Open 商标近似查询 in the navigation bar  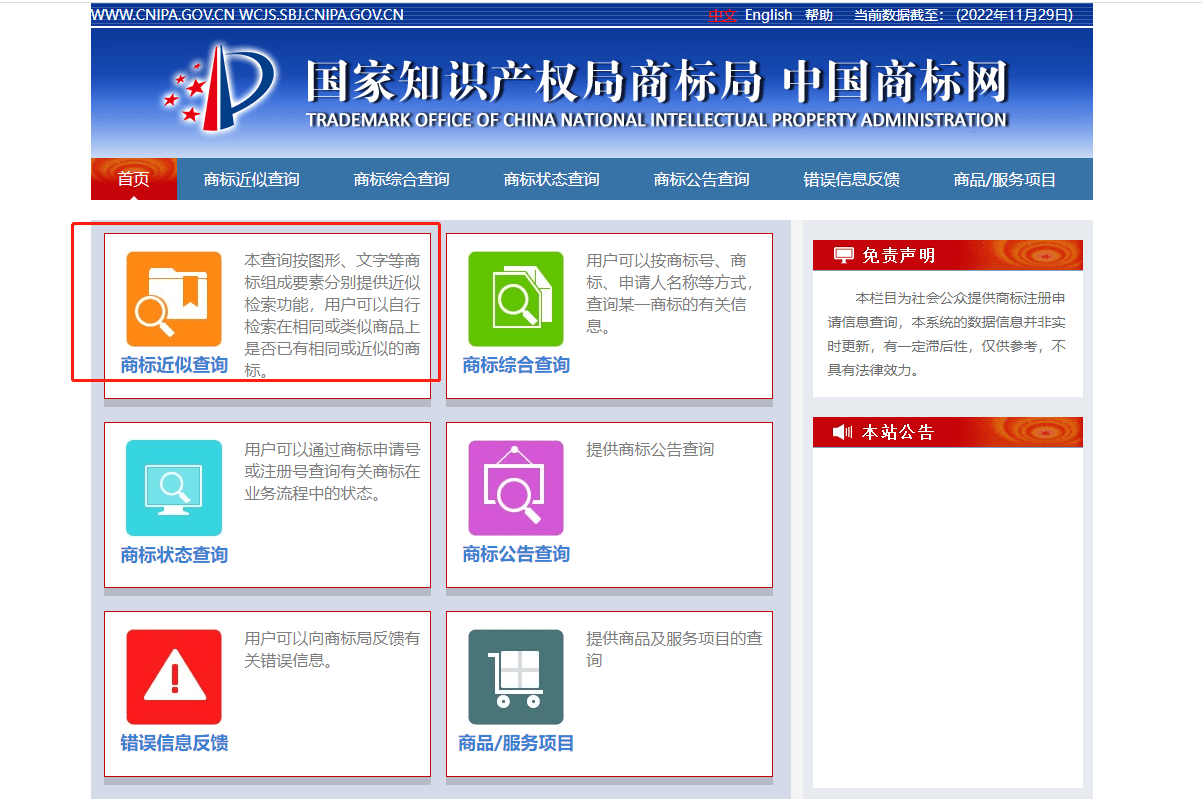pyautogui.click(x=251, y=179)
